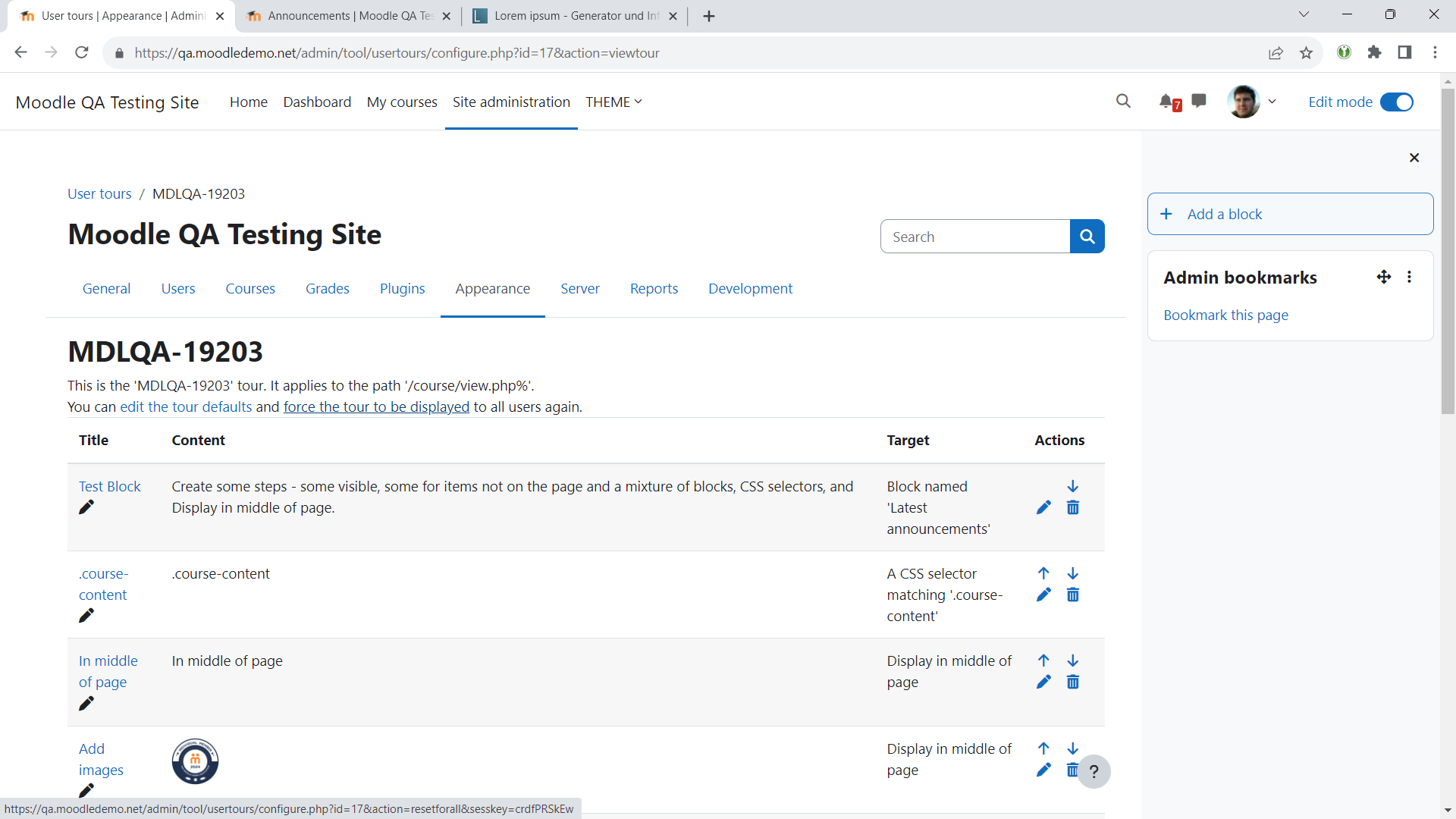
Task: Edit the Add images step settings
Action: click(1043, 770)
